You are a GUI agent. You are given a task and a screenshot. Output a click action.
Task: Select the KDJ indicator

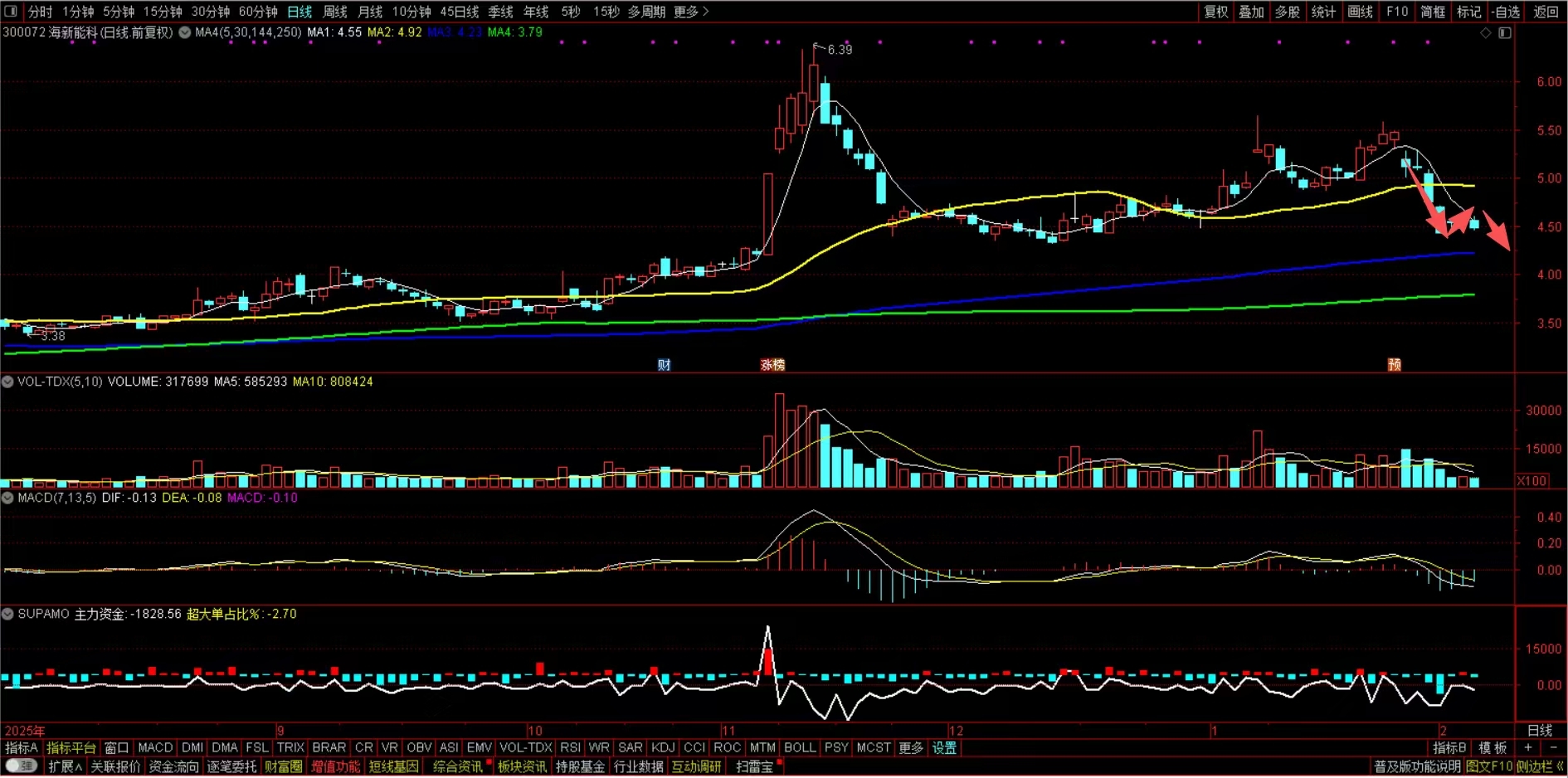[663, 748]
